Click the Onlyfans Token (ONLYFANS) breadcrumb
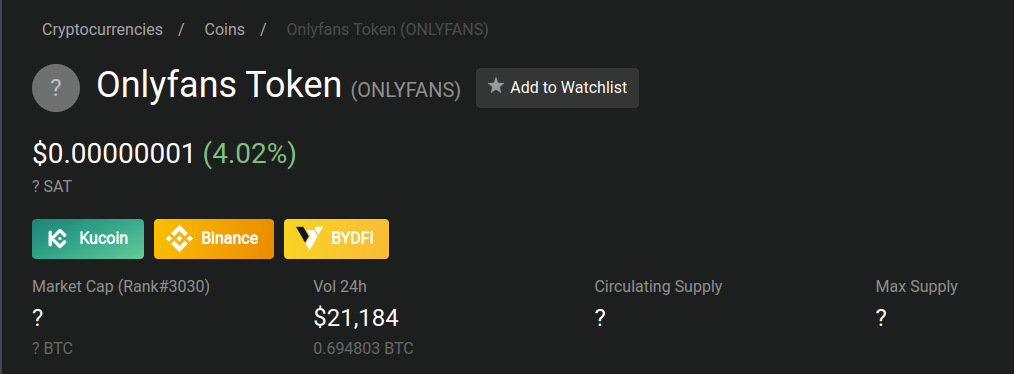Viewport: 1014px width, 374px height. (387, 30)
